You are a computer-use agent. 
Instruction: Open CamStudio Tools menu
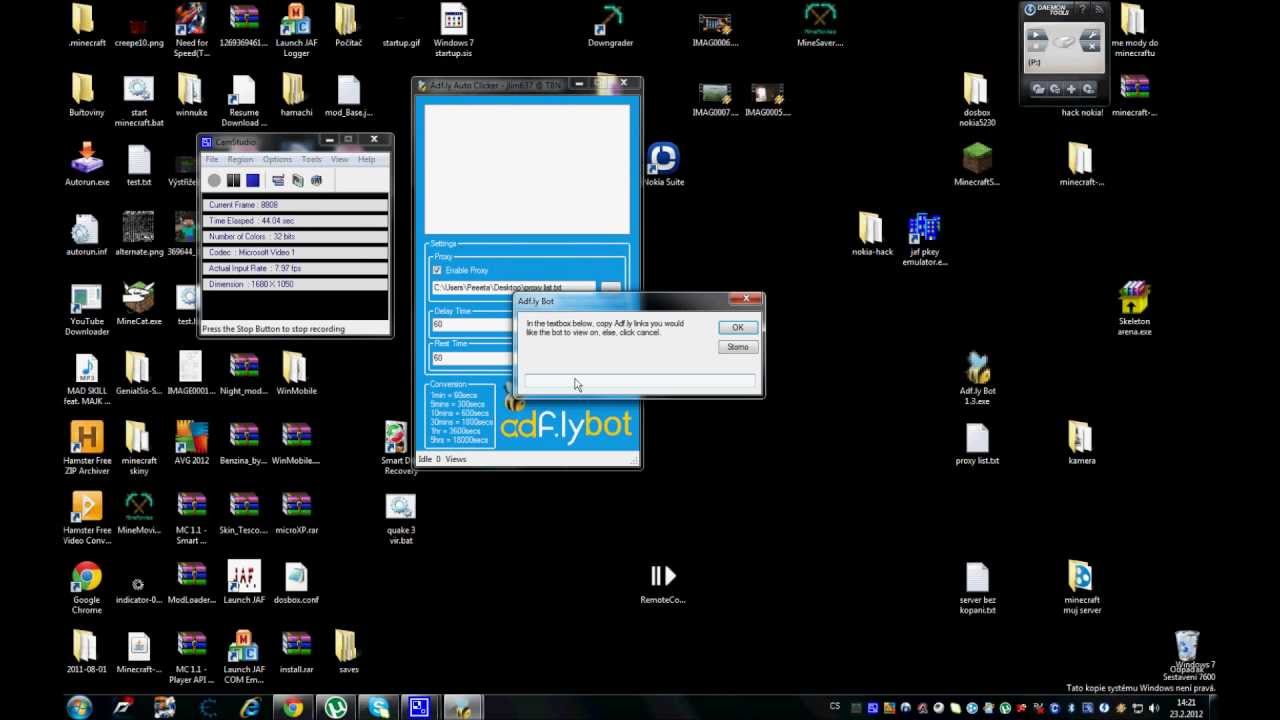[312, 159]
